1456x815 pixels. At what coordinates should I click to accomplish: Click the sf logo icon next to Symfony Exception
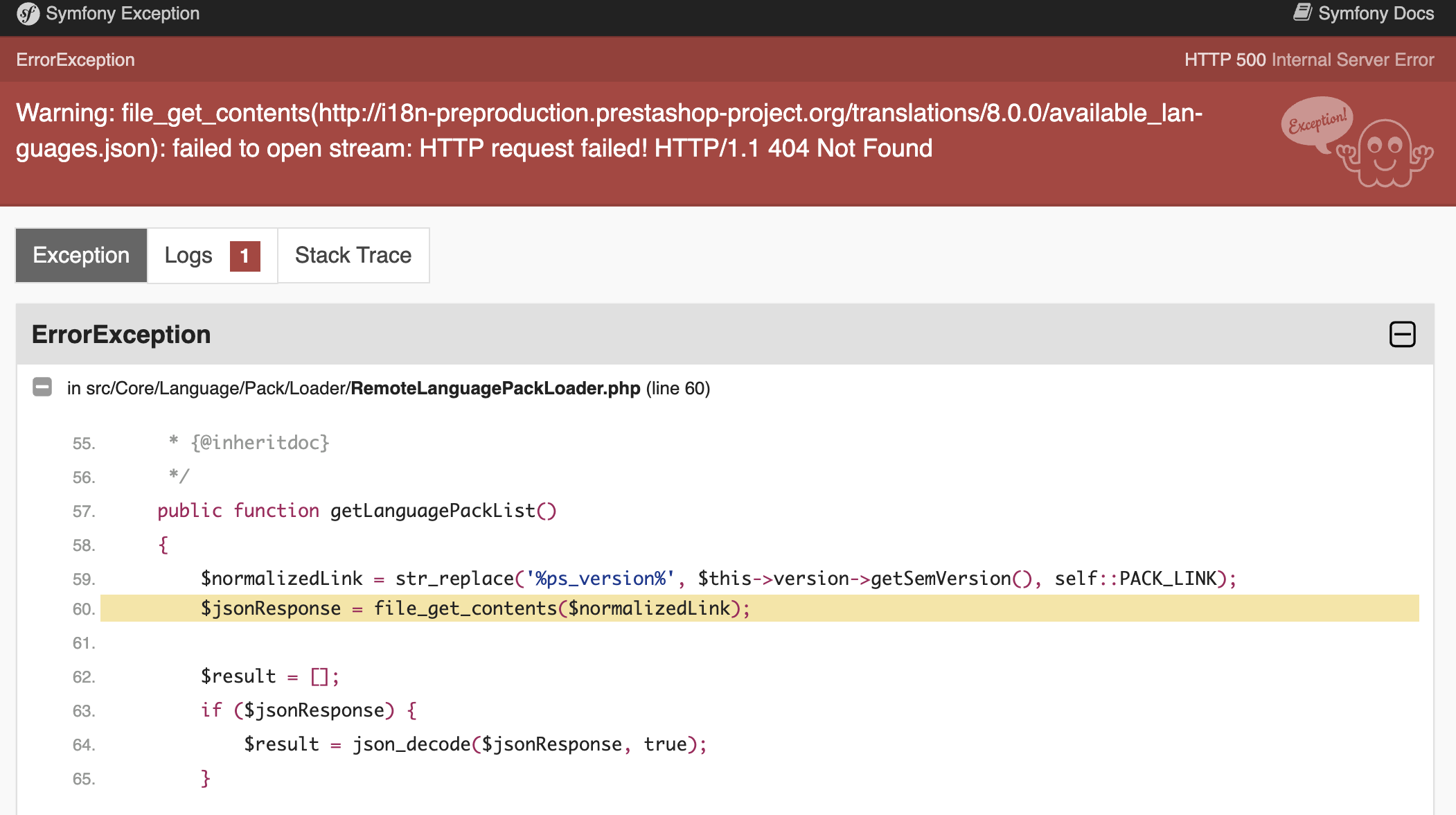28,12
